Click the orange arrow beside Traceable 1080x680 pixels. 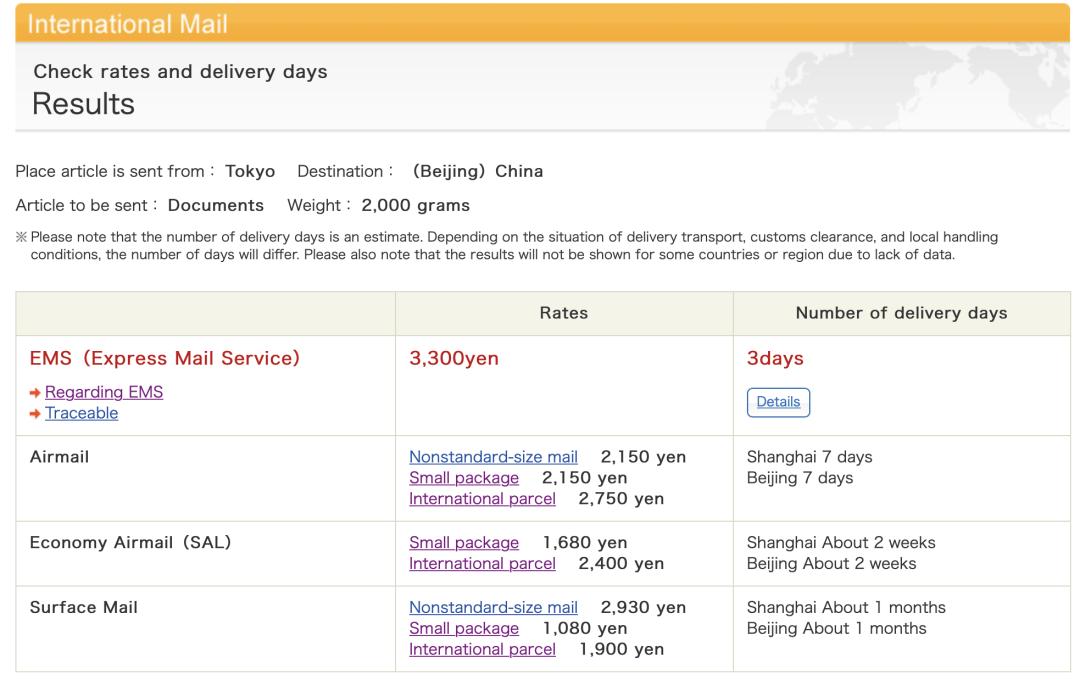[36, 414]
